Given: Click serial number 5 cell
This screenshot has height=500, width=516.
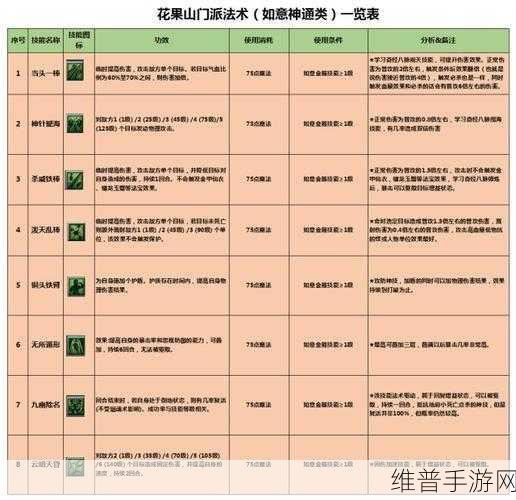Looking at the screenshot, I should (18, 285).
